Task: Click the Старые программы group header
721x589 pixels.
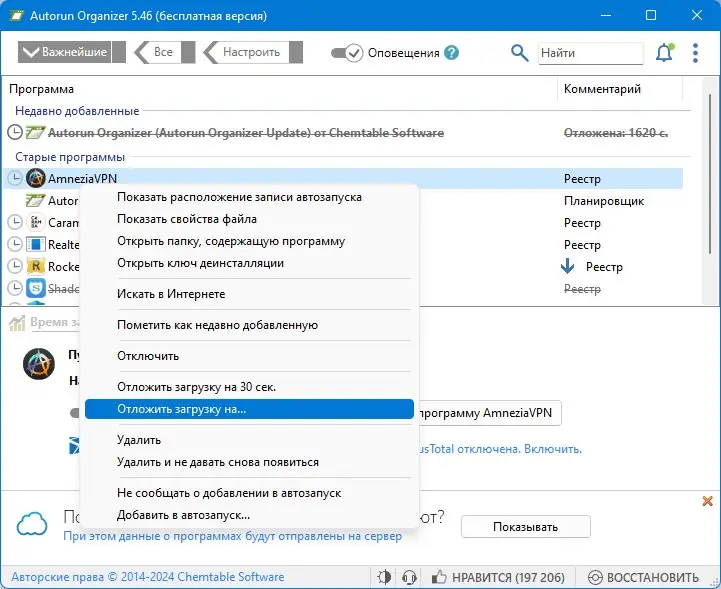Action: [x=70, y=157]
